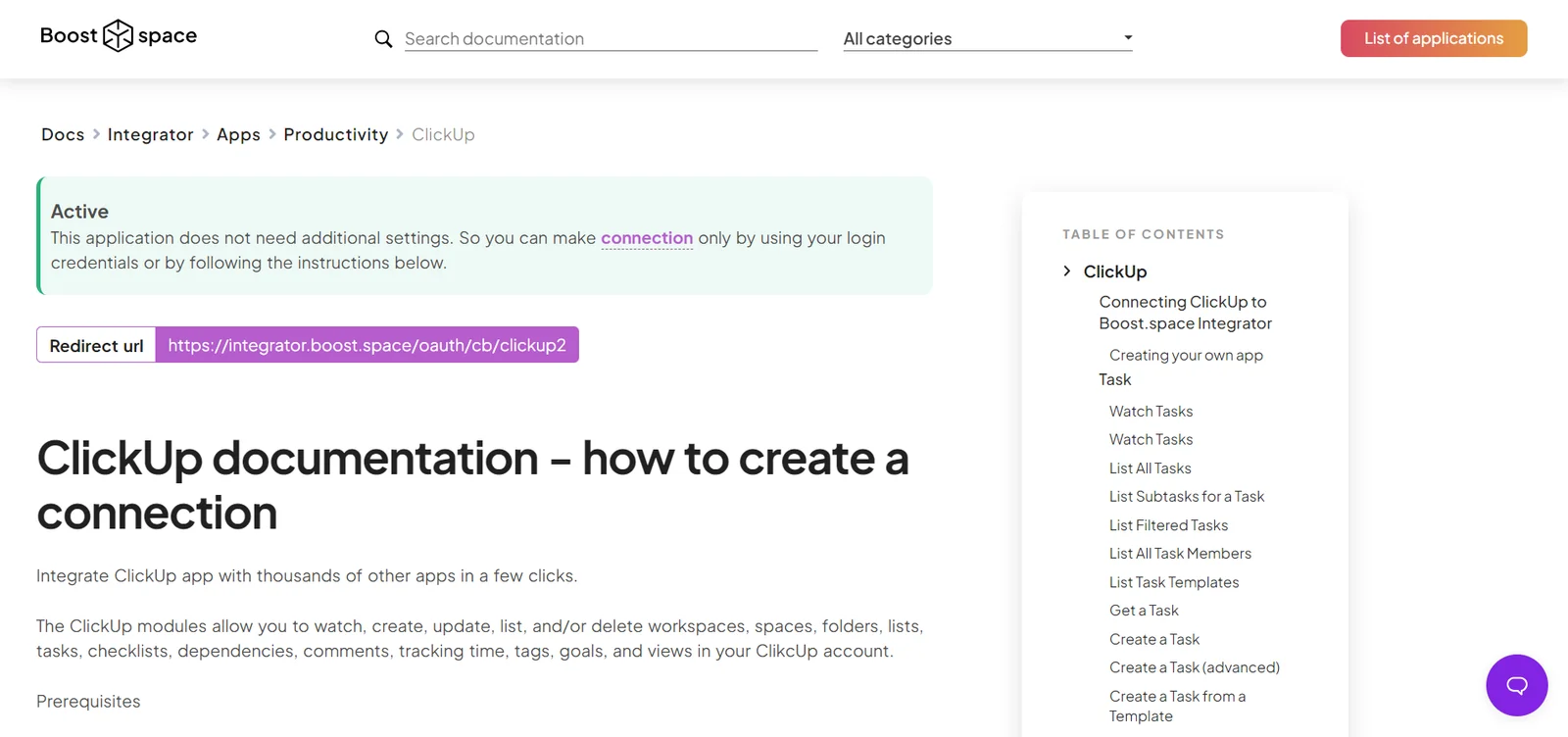This screenshot has width=1568, height=737.
Task: Jump to Create a Task from a Template
Action: point(1177,706)
